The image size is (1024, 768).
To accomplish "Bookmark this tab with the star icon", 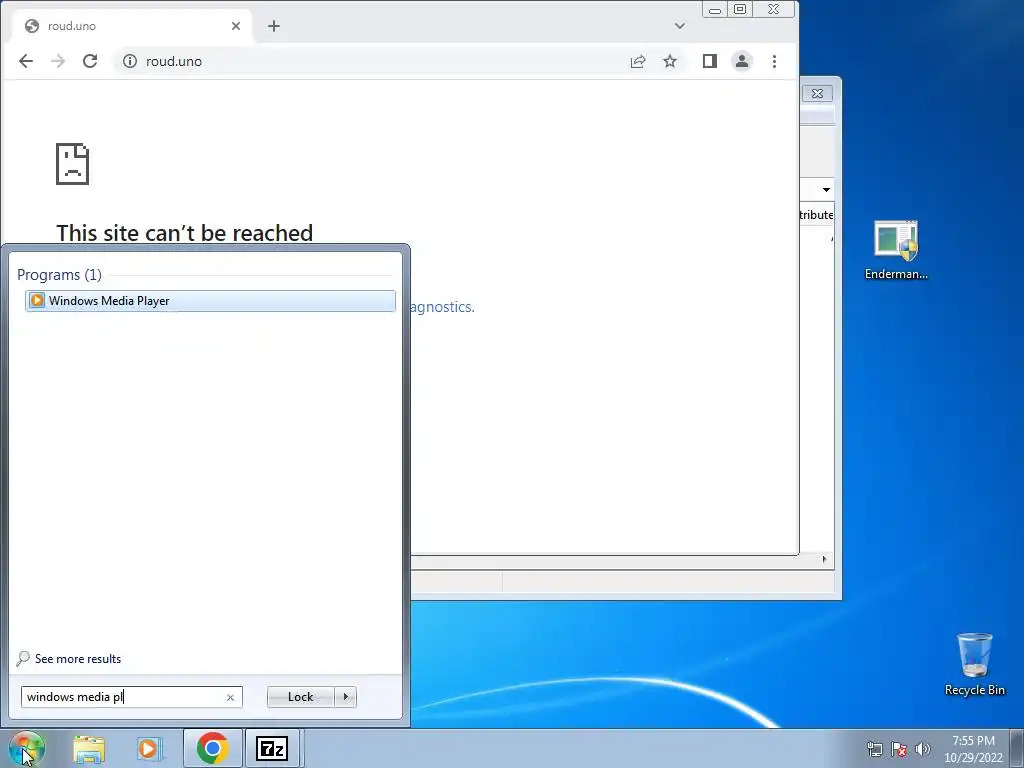I will point(670,61).
